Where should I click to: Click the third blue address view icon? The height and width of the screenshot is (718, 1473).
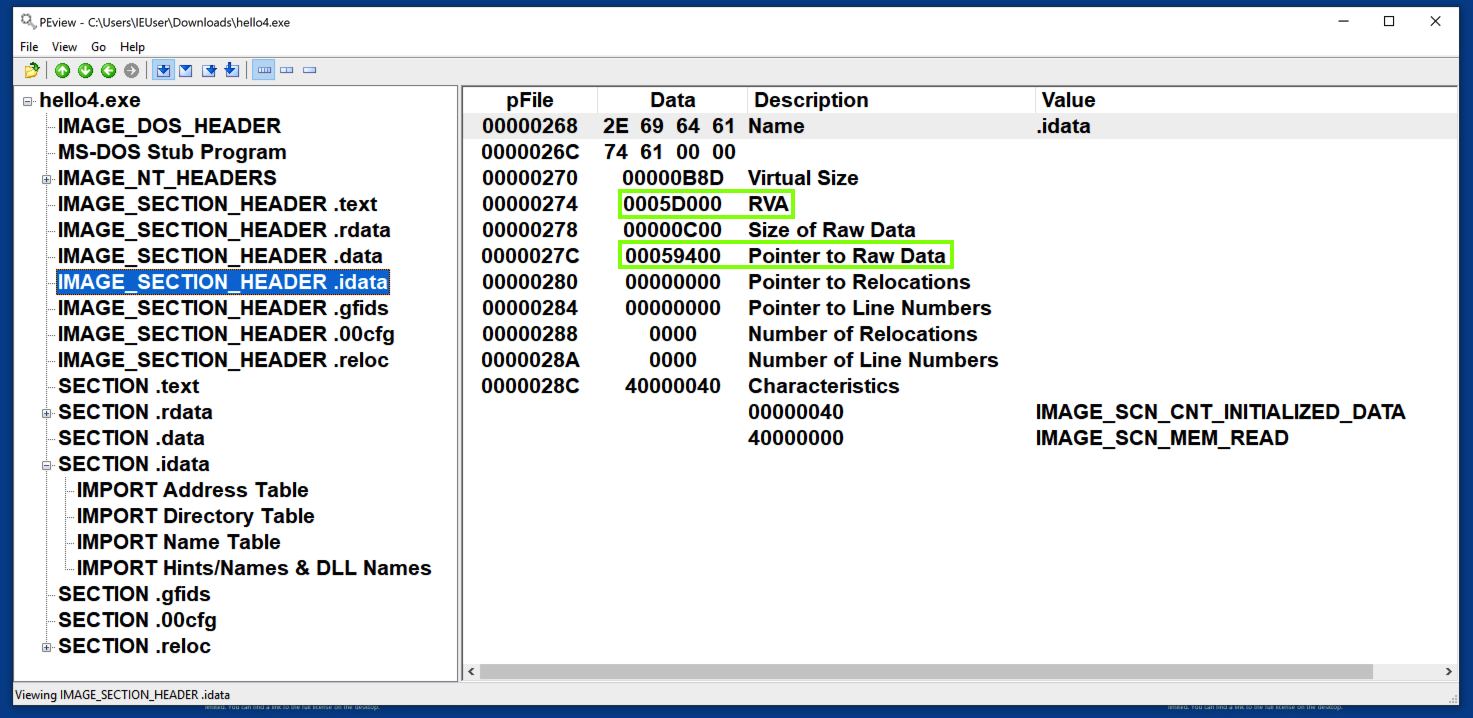209,70
